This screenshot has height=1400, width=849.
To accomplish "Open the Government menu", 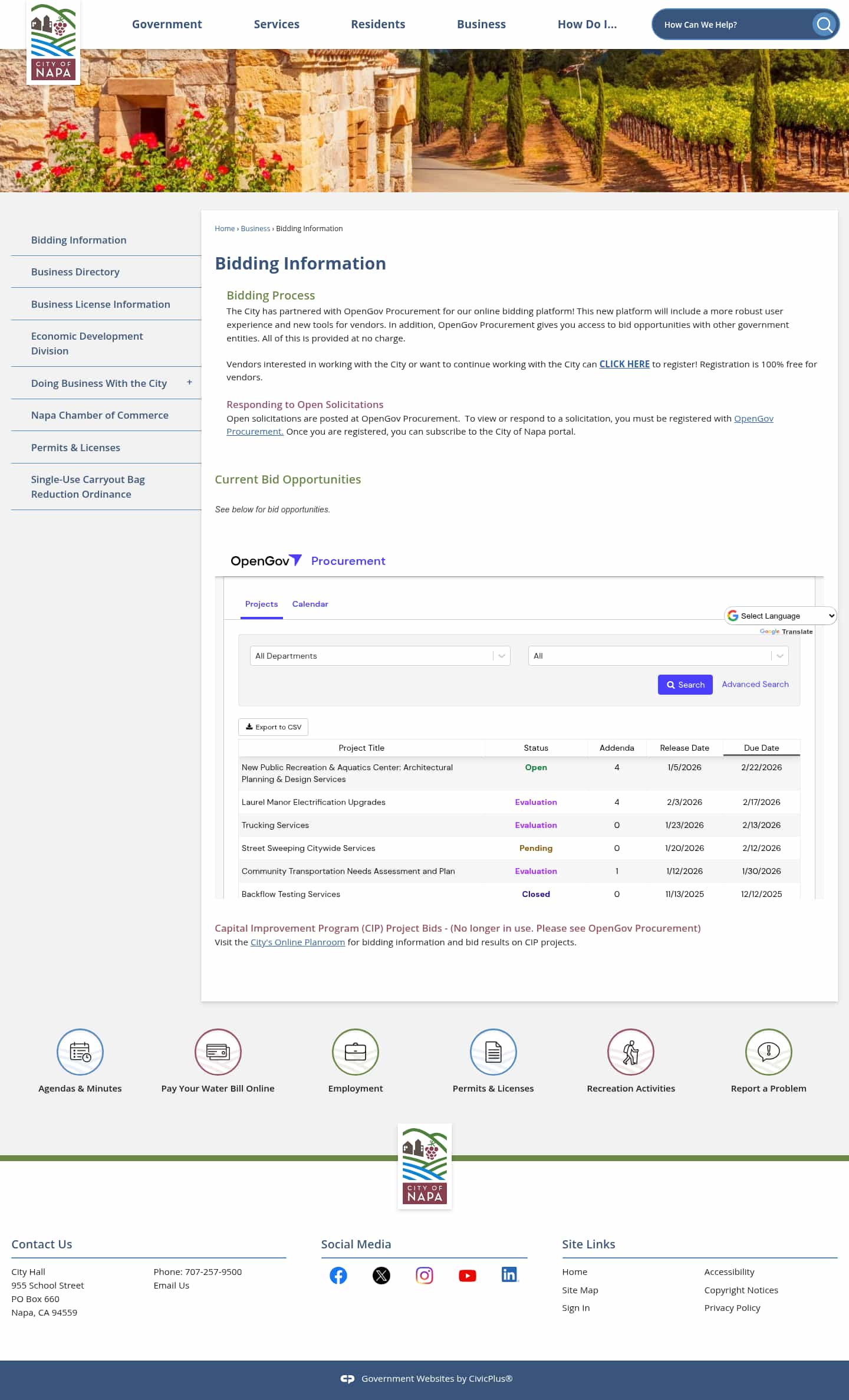I will pos(167,24).
